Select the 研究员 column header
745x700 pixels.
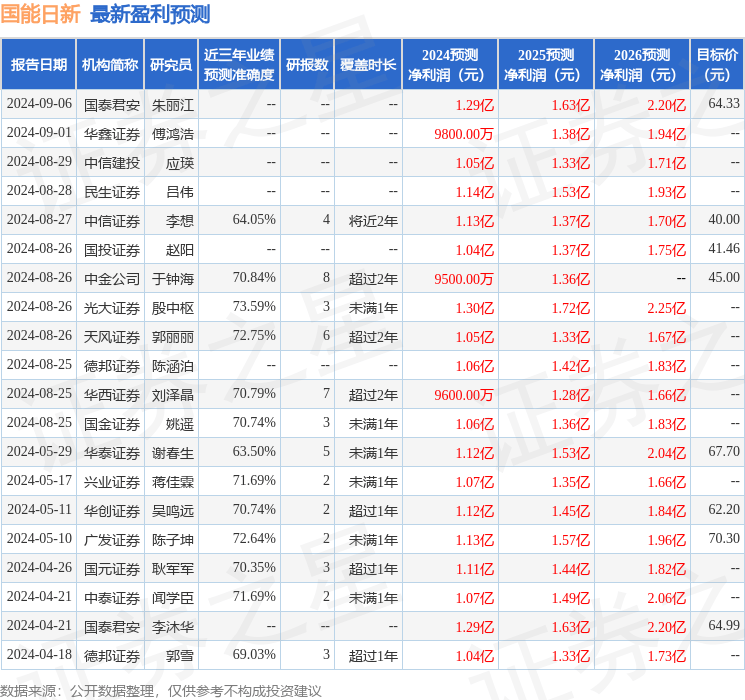point(171,65)
